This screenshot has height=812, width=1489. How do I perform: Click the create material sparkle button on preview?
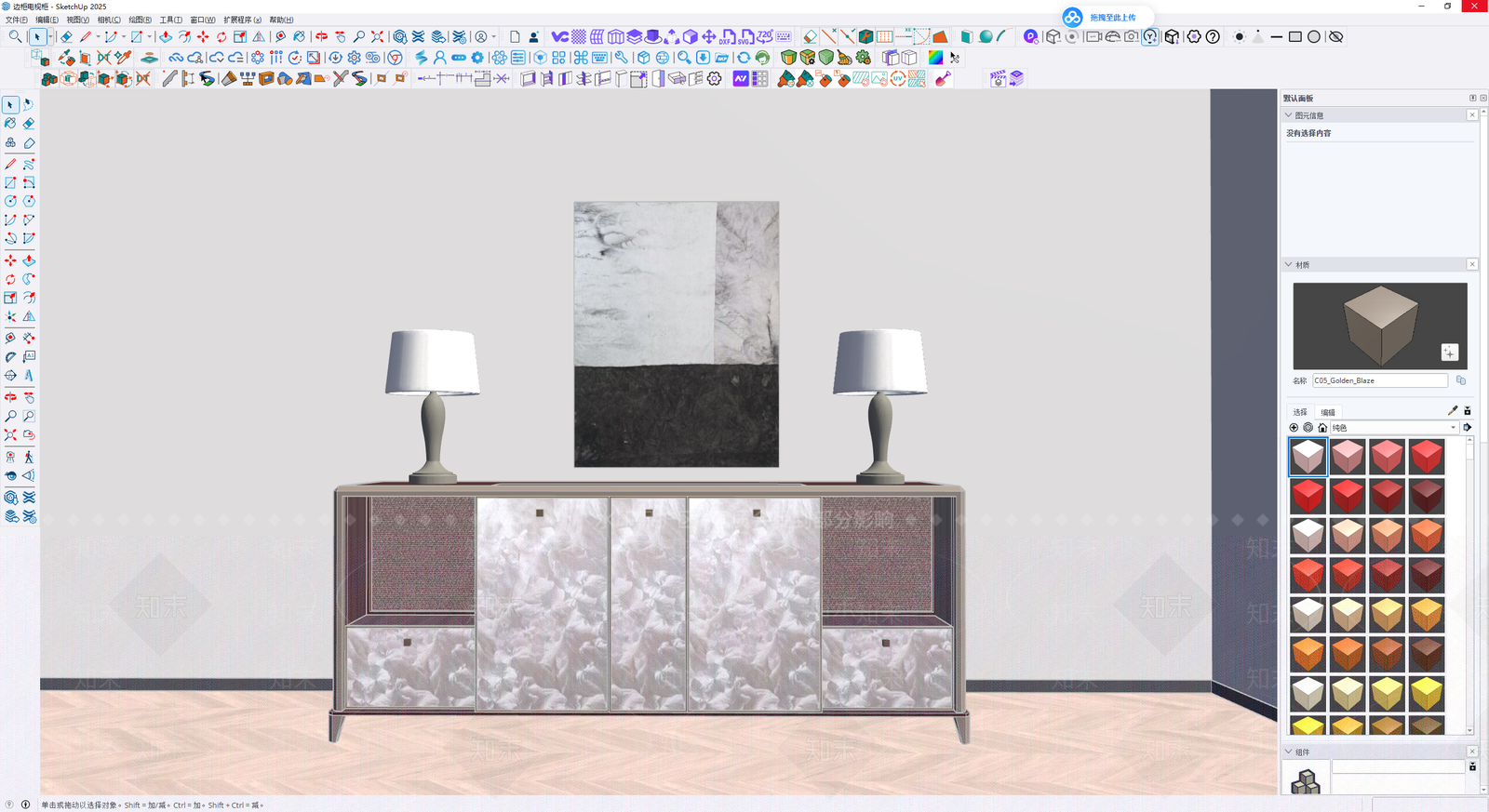1449,353
